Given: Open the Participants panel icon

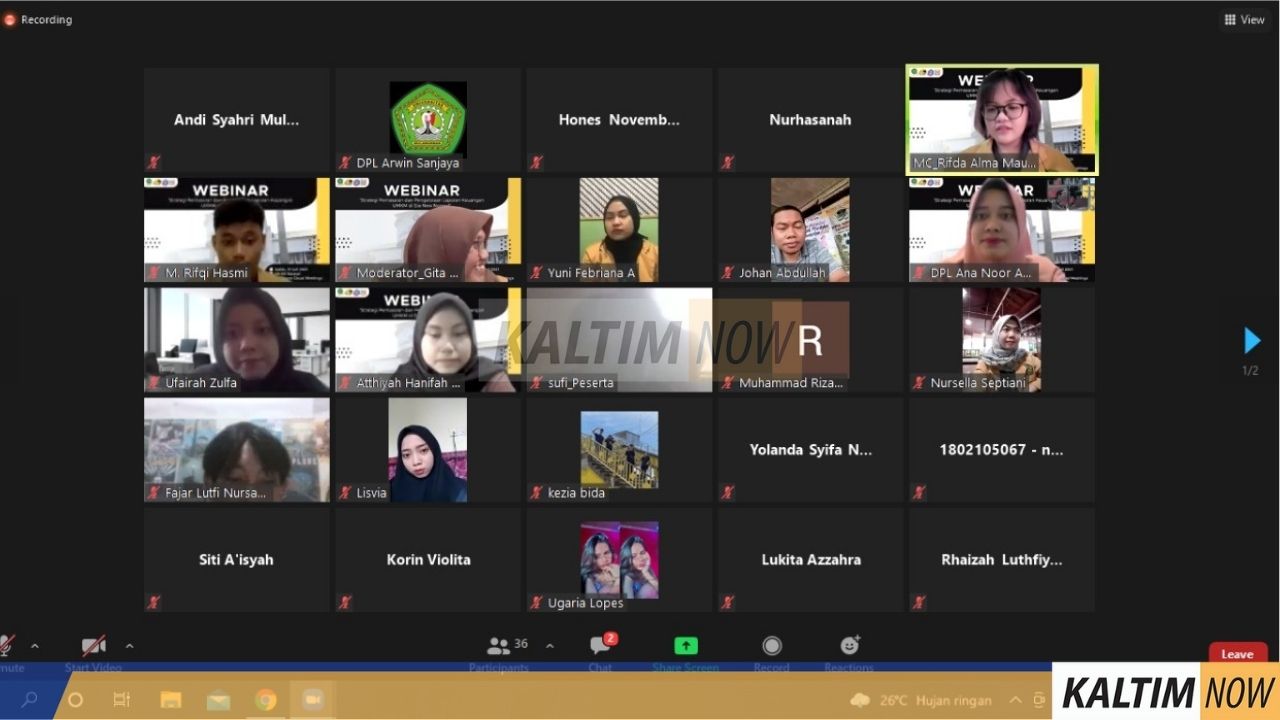Looking at the screenshot, I should click(499, 646).
